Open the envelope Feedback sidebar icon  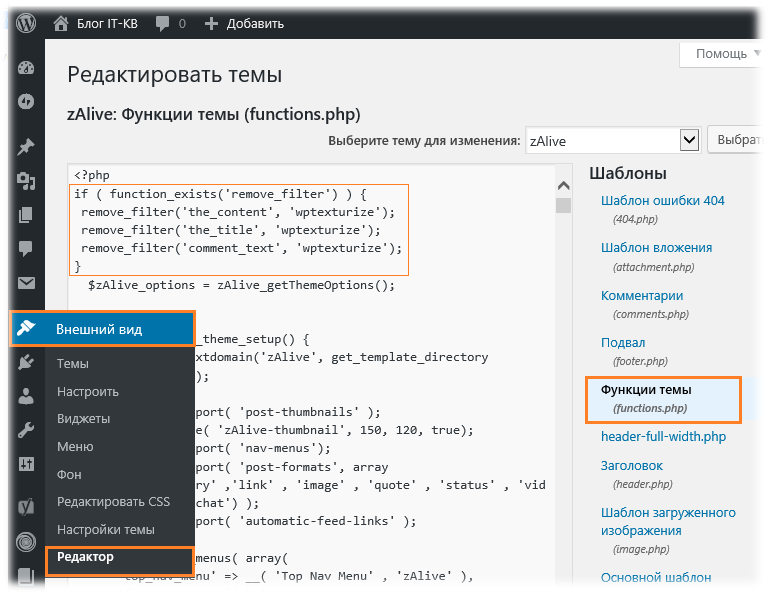(x=26, y=283)
